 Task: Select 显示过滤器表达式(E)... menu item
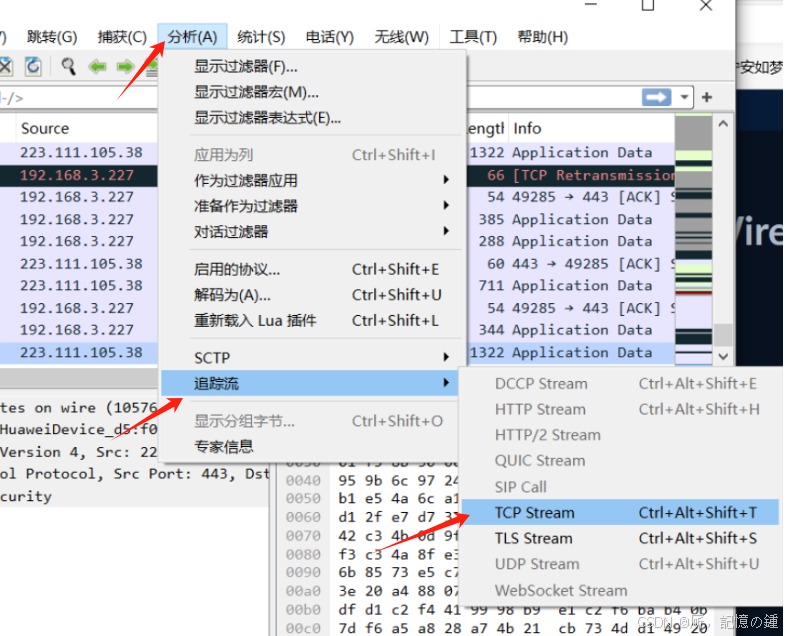coord(312,118)
